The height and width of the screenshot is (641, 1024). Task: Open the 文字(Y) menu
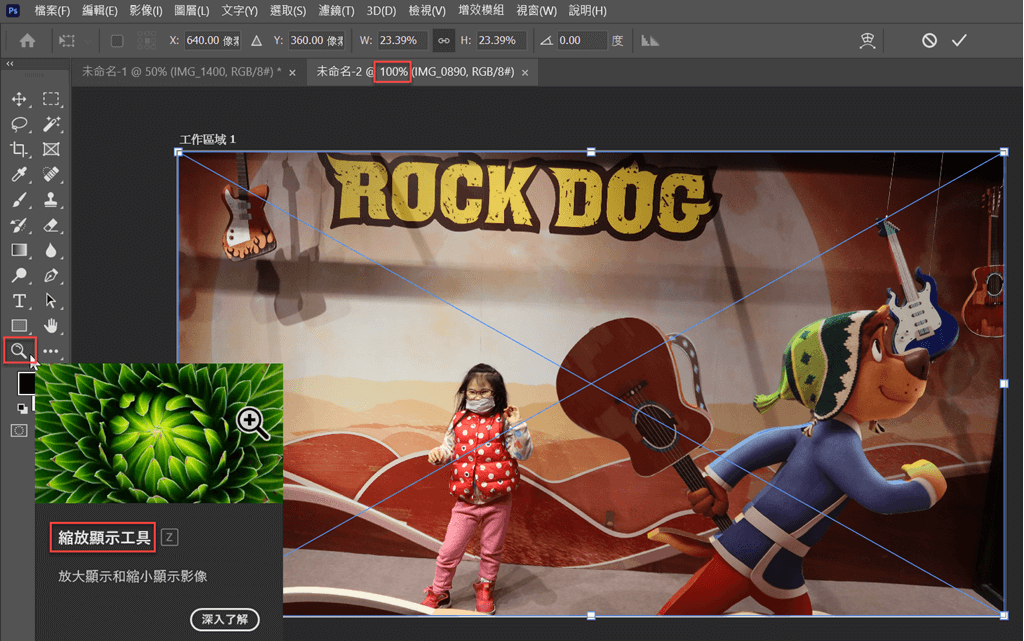[239, 10]
